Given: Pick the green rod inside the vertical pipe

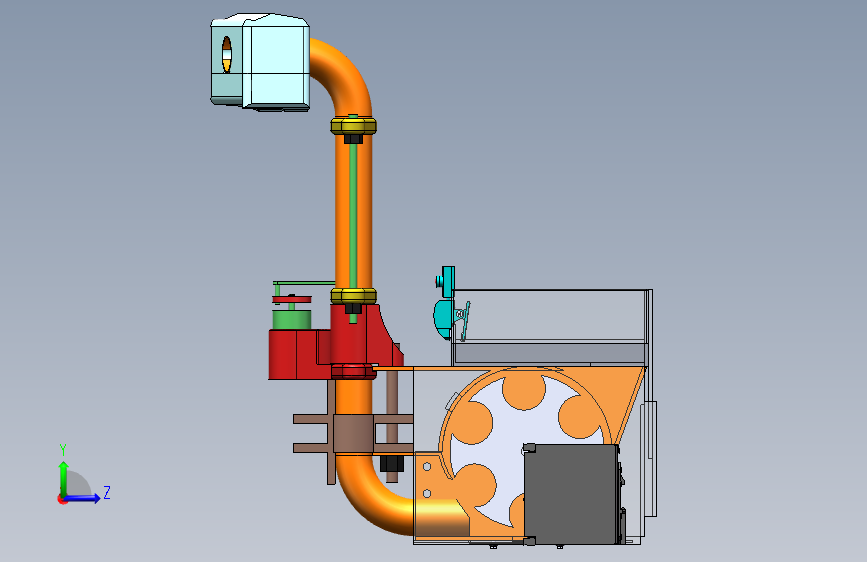Looking at the screenshot, I should point(353,216).
